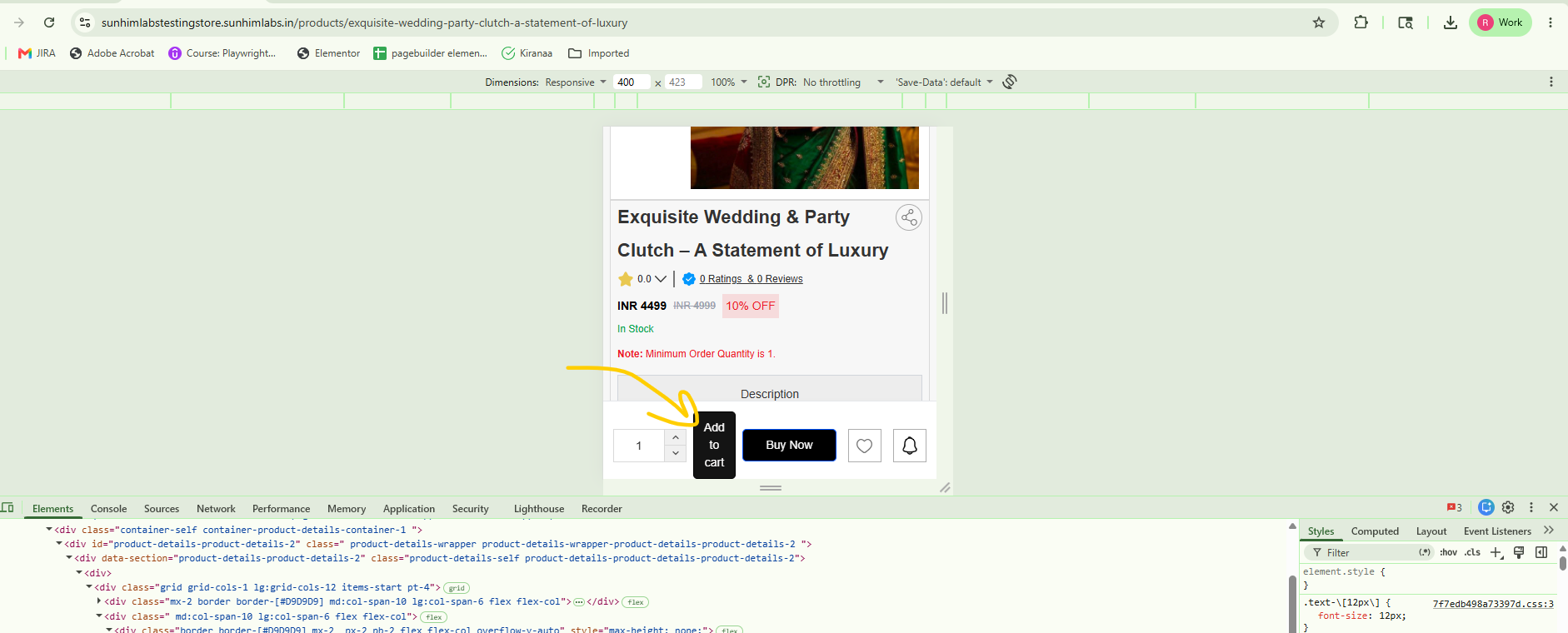This screenshot has width=1568, height=633.
Task: Switch to the Lighthouse tab
Action: (x=539, y=508)
